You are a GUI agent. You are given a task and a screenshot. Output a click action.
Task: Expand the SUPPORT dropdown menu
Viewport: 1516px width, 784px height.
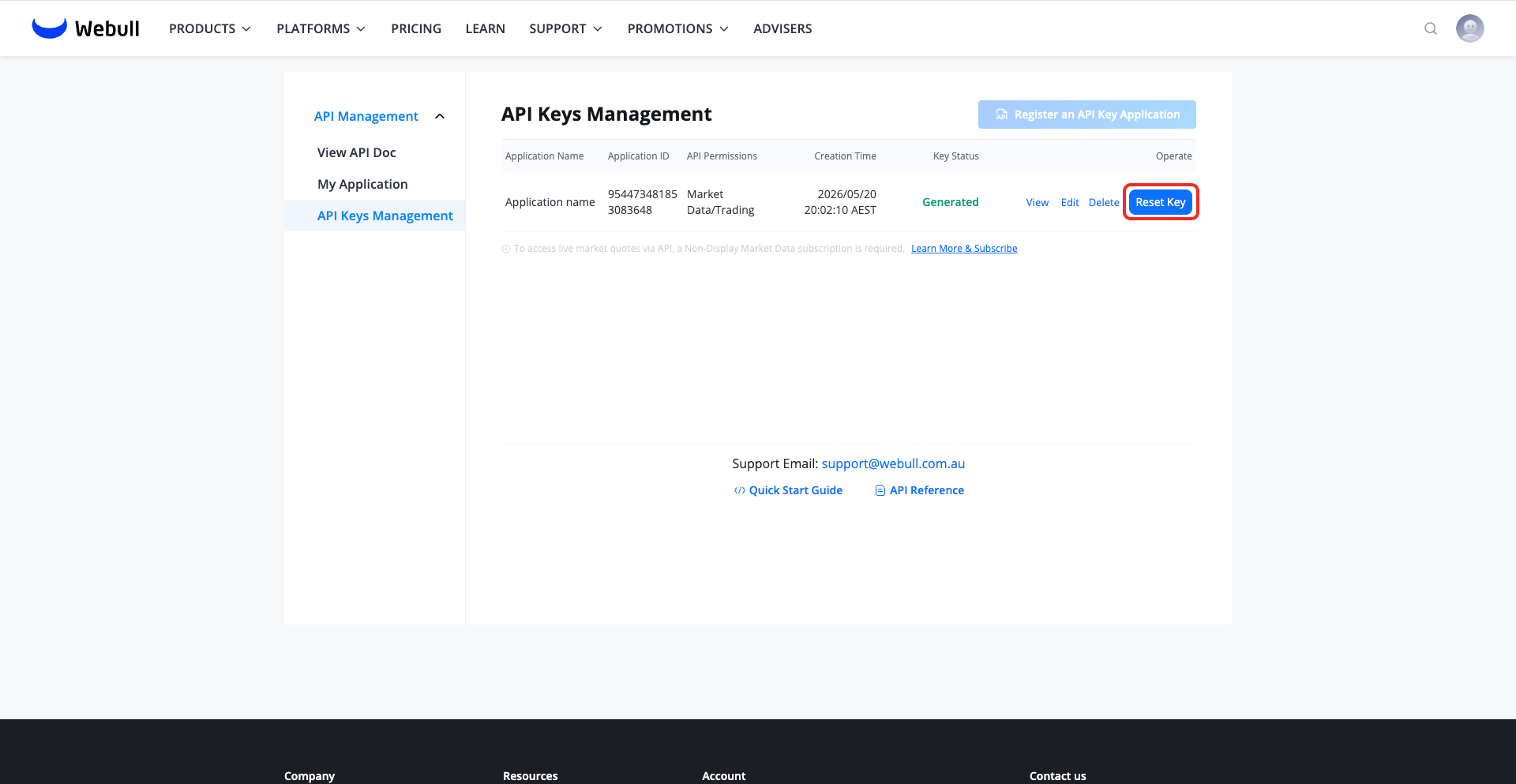pyautogui.click(x=566, y=28)
